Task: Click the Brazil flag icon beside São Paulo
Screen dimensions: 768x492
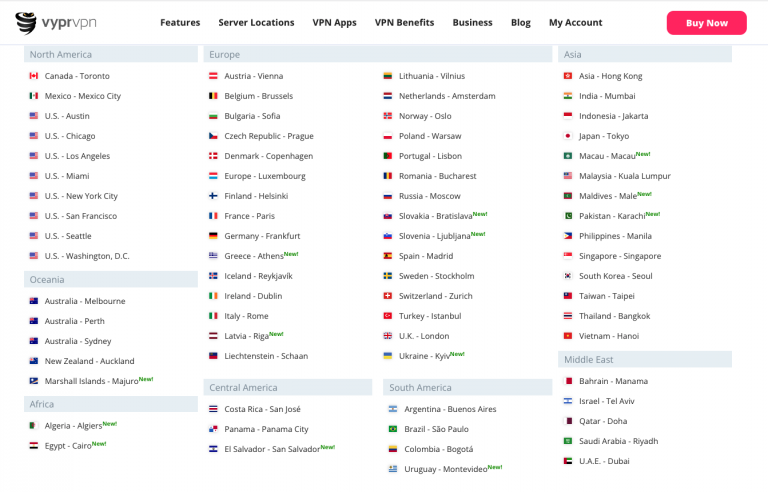Action: coord(393,429)
